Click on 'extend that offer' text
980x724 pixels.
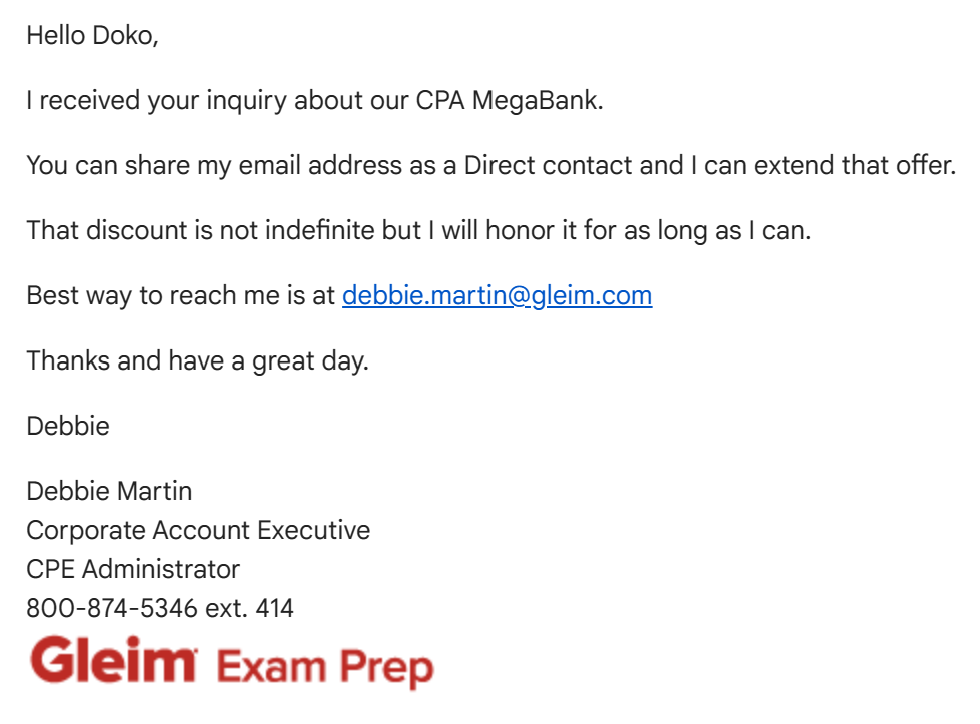coord(854,165)
